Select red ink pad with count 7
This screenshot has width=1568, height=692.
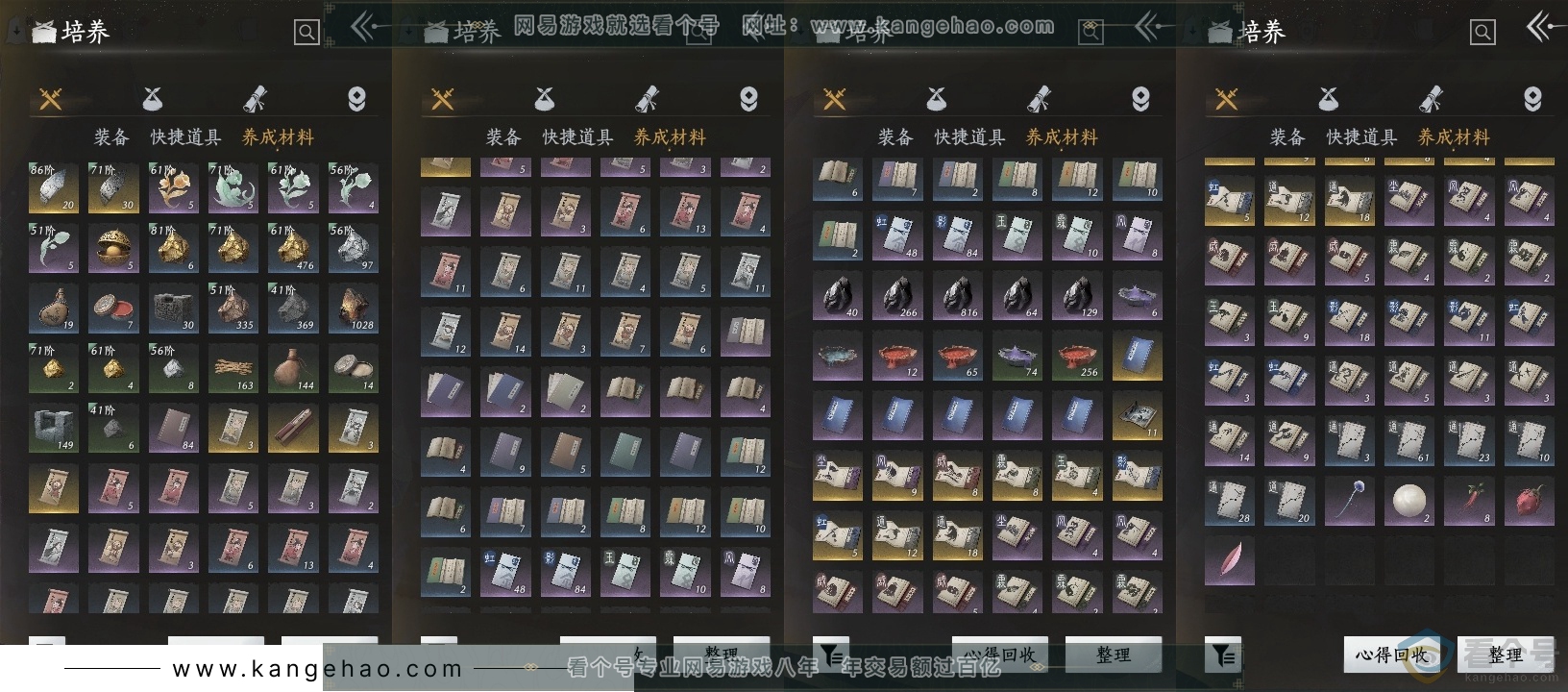pyautogui.click(x=113, y=308)
